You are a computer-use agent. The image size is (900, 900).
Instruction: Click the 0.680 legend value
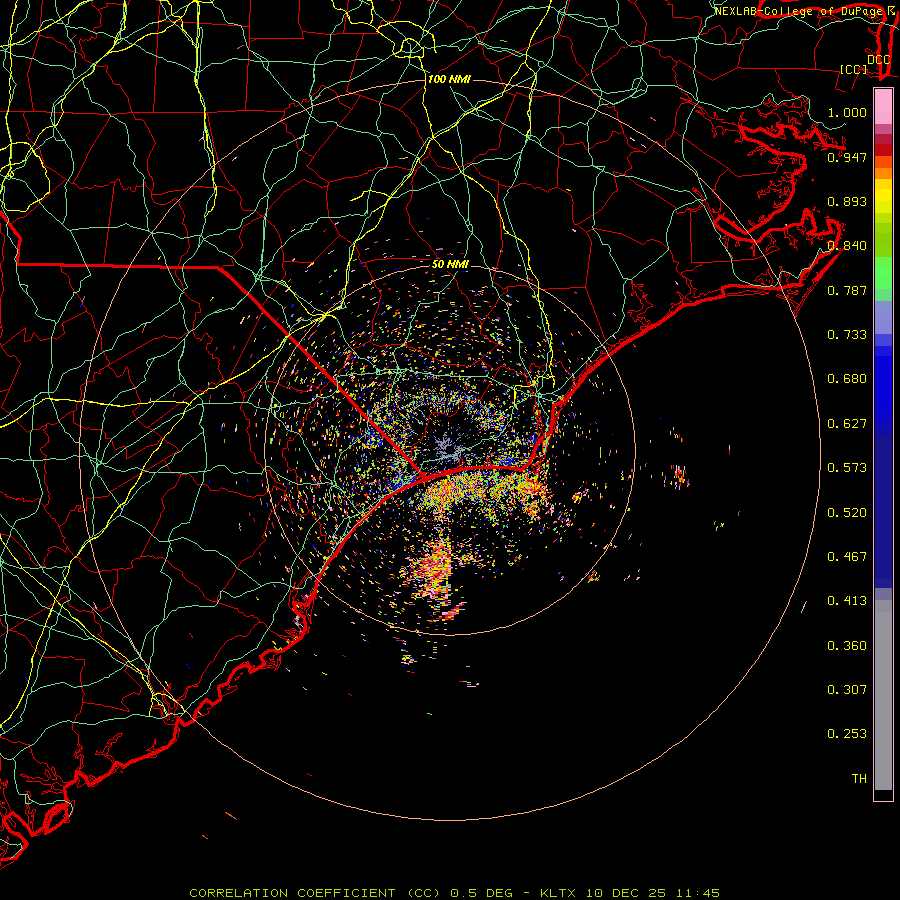(x=847, y=379)
